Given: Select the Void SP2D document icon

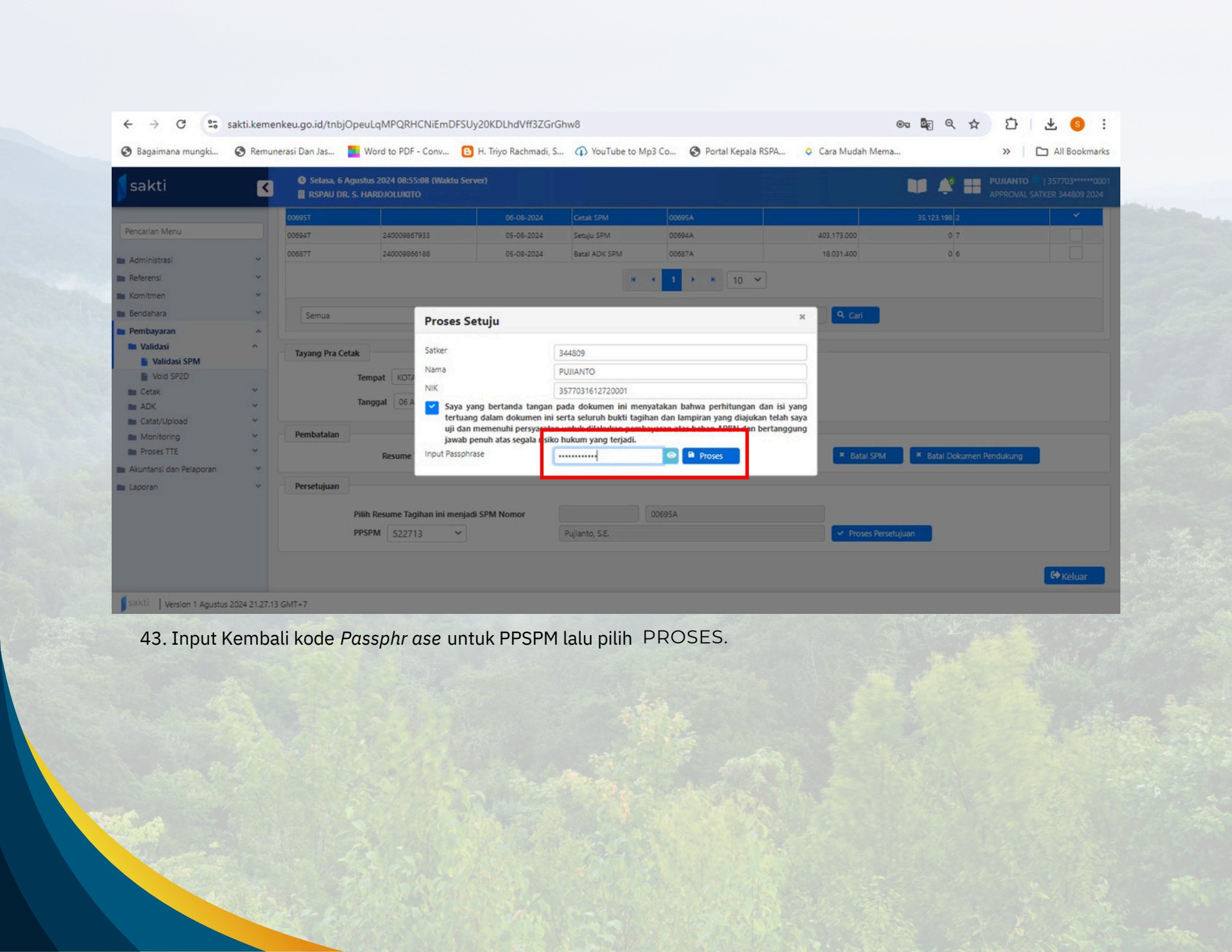Looking at the screenshot, I should pos(144,377).
